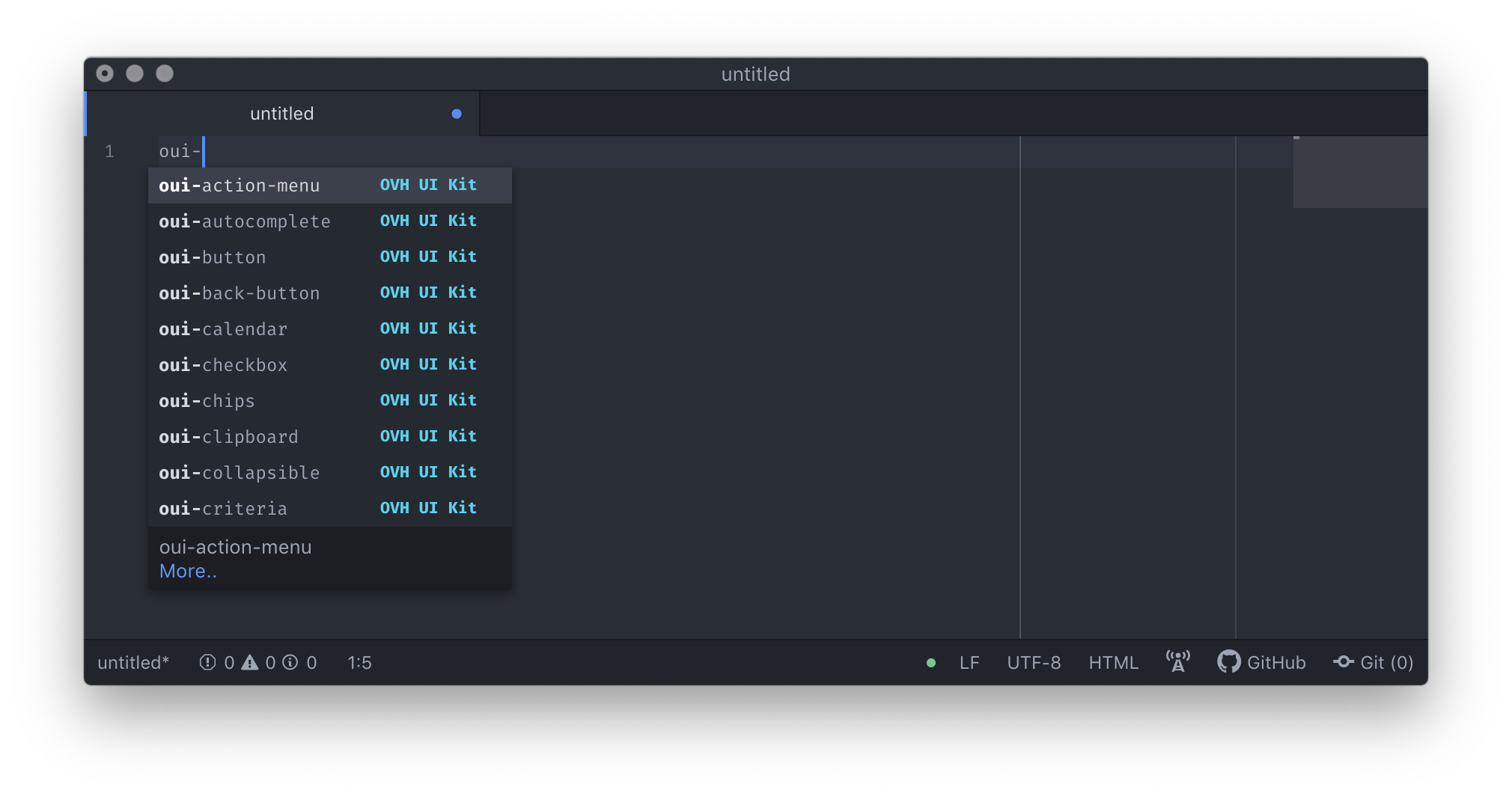The image size is (1512, 796).
Task: Select oui-chips suggestion
Action: click(x=329, y=401)
